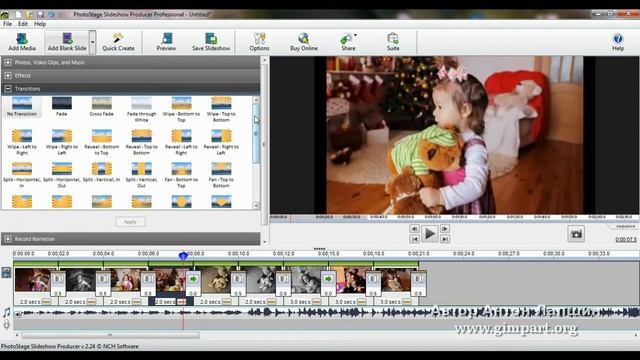Pick Fan - Top to Bottom transition
The height and width of the screenshot is (360, 640).
(221, 175)
